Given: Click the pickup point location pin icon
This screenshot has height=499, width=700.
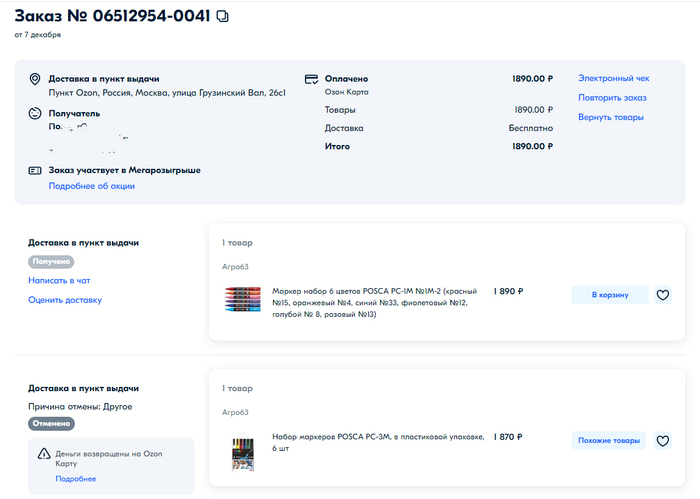Looking at the screenshot, I should [35, 79].
